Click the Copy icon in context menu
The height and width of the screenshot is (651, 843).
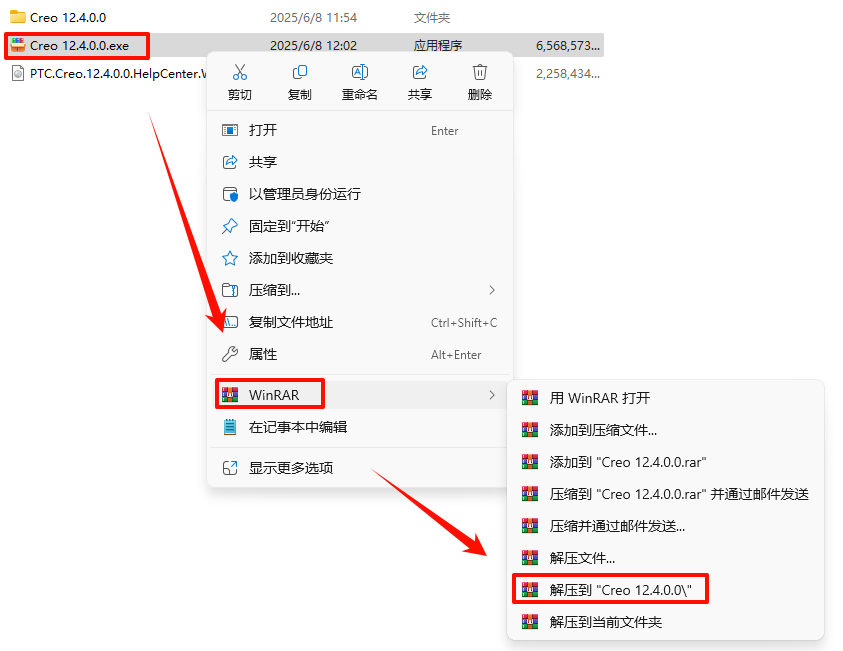tap(299, 72)
